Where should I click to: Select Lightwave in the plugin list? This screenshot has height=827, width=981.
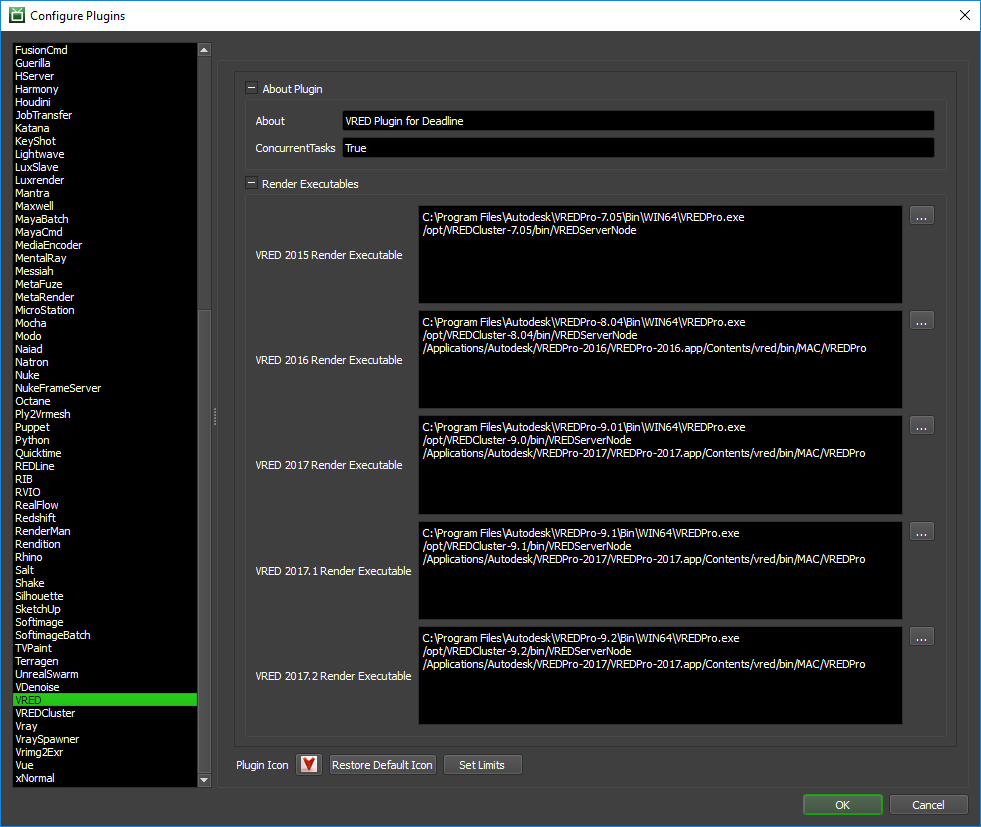105,155
